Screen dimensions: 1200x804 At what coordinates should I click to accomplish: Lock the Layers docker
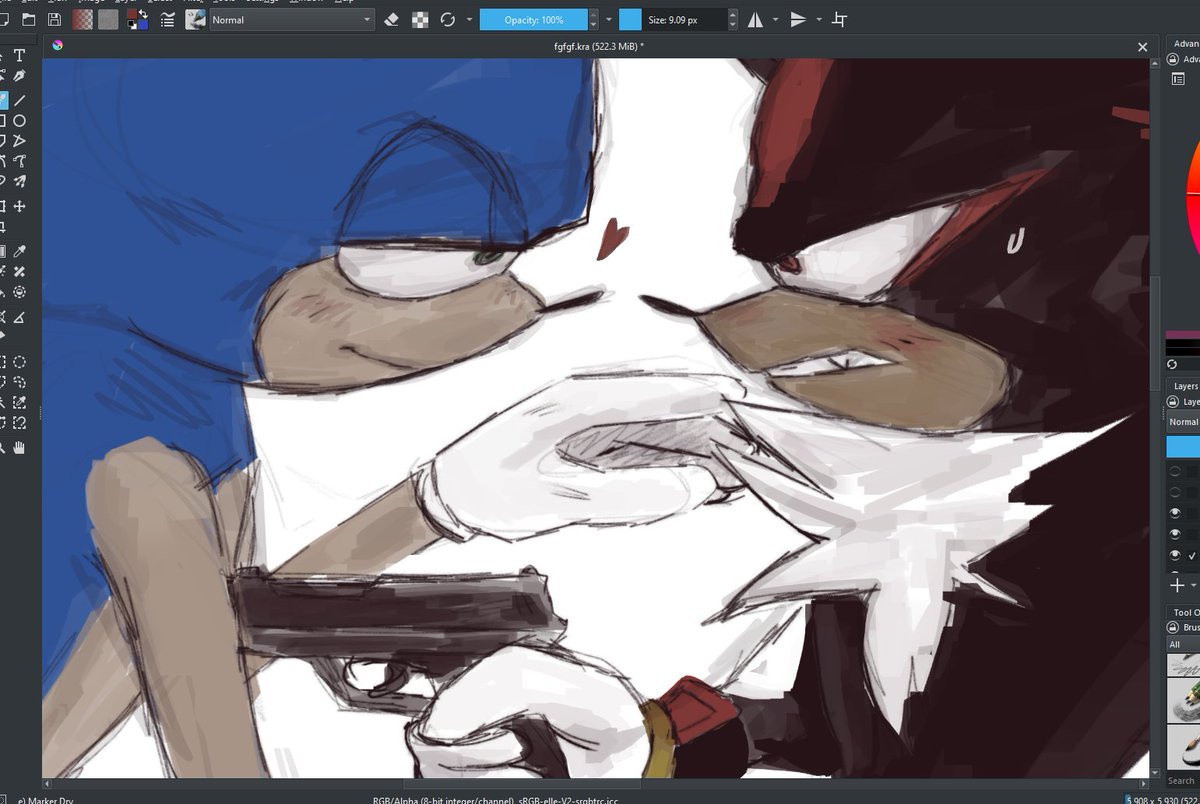click(x=1173, y=402)
